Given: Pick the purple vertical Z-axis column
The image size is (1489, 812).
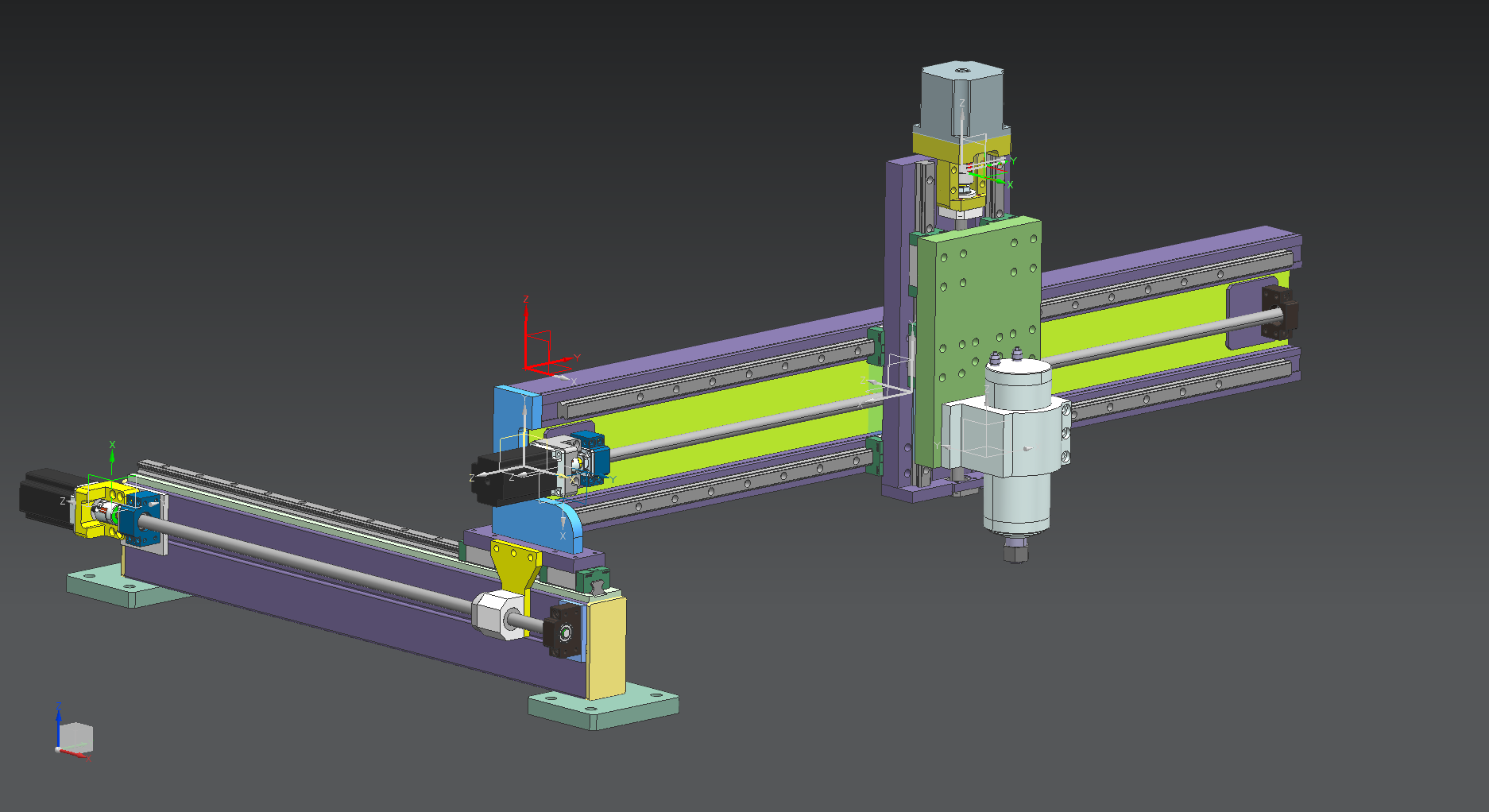Looking at the screenshot, I should click(899, 326).
